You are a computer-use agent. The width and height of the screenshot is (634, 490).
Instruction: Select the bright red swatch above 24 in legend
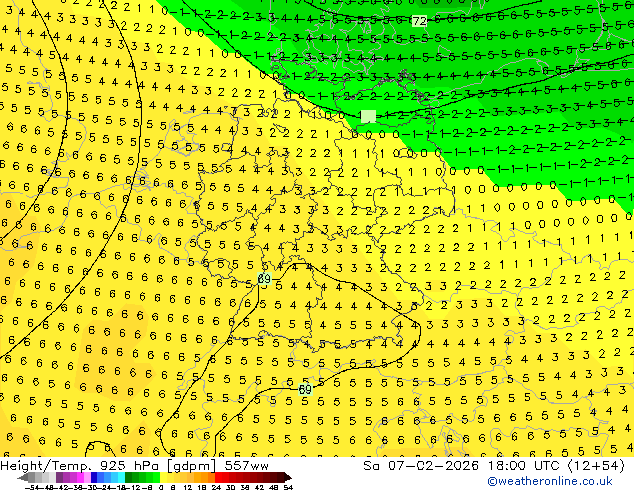[218, 478]
